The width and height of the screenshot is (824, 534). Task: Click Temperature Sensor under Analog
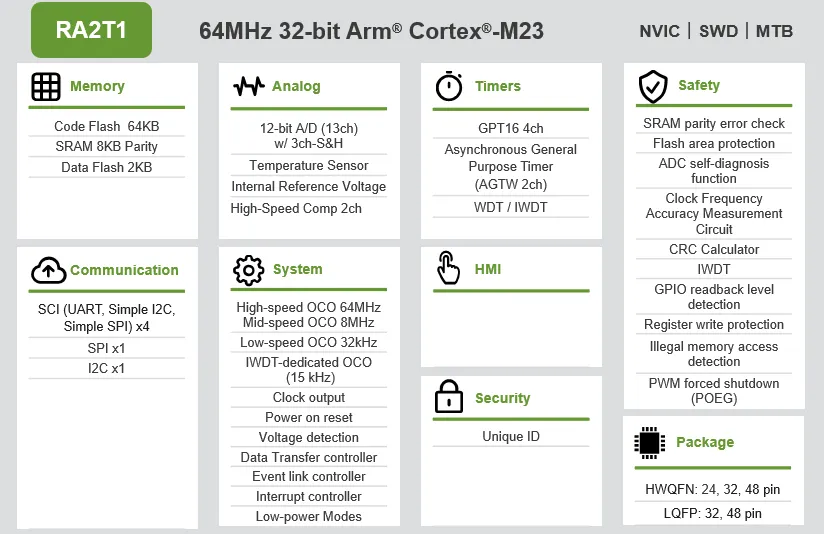click(308, 165)
